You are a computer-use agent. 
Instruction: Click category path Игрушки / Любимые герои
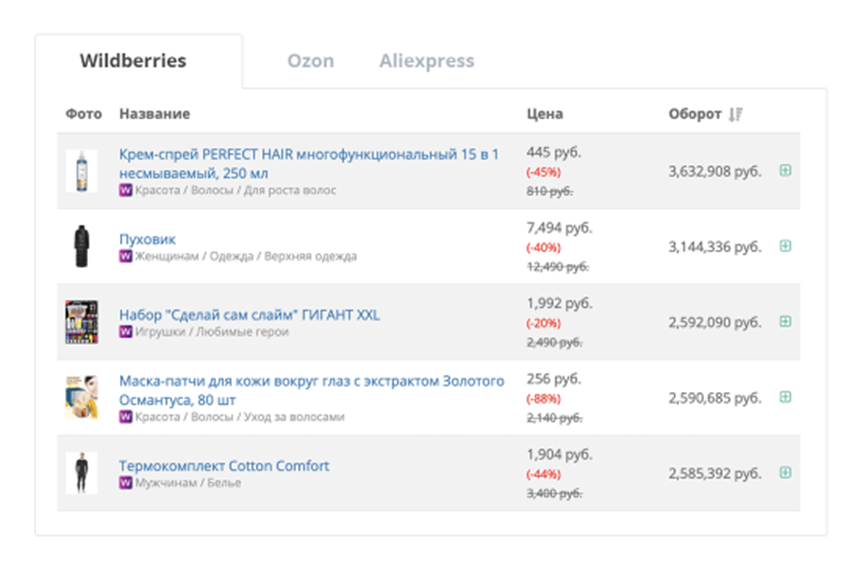coord(212,332)
